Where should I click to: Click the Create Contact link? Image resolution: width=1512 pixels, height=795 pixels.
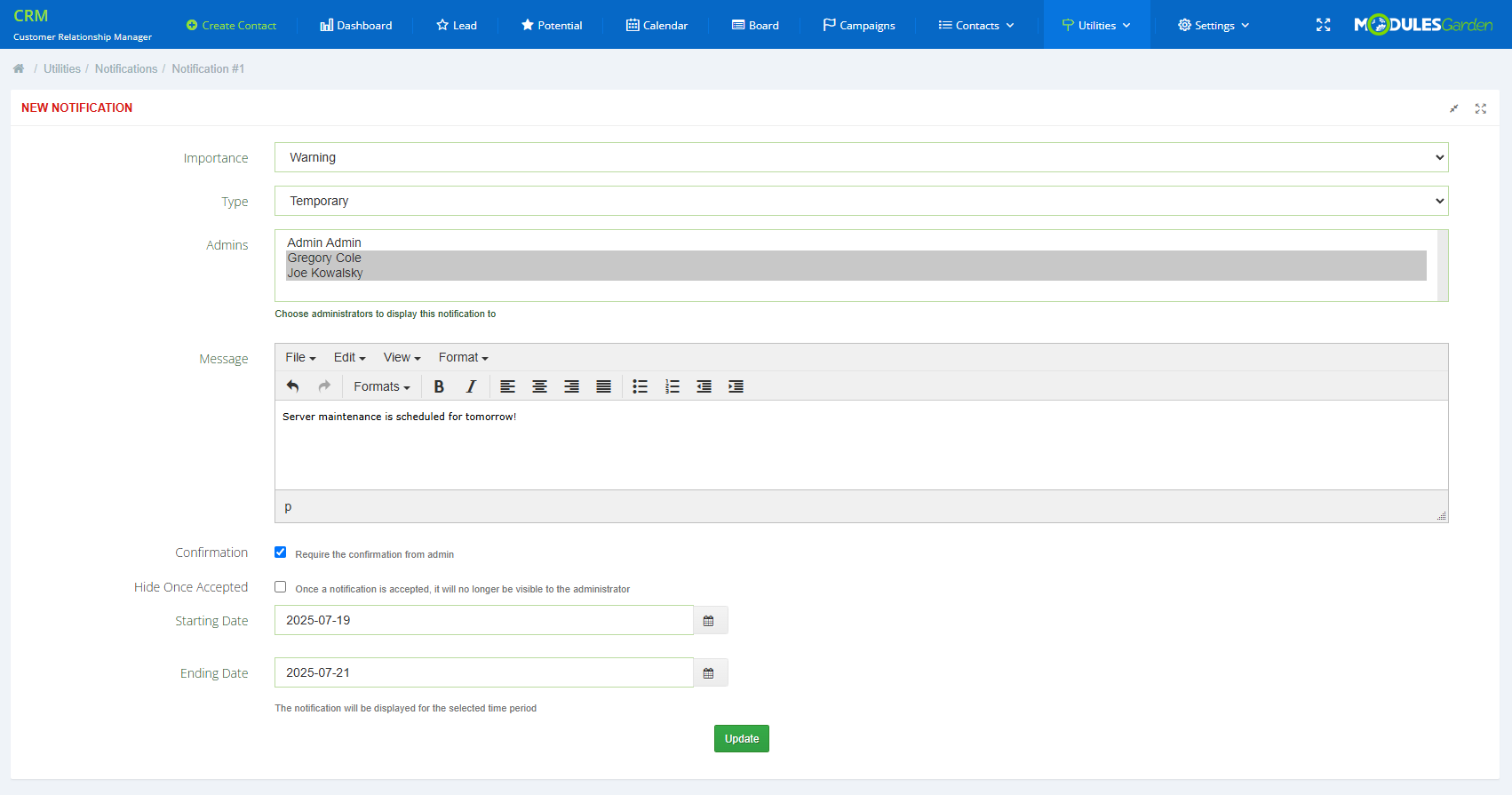(x=231, y=25)
